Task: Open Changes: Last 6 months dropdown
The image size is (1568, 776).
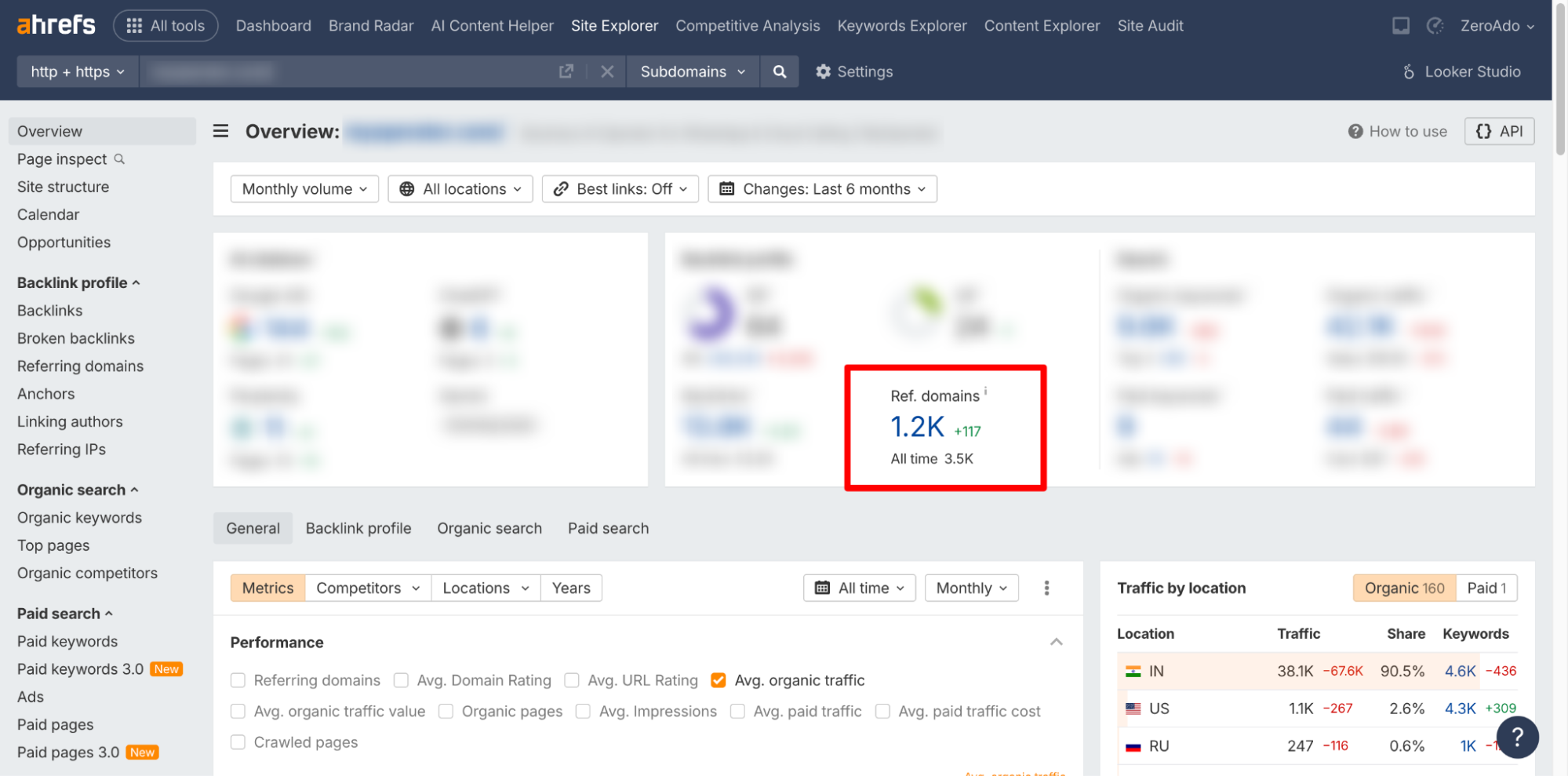Action: click(x=822, y=189)
